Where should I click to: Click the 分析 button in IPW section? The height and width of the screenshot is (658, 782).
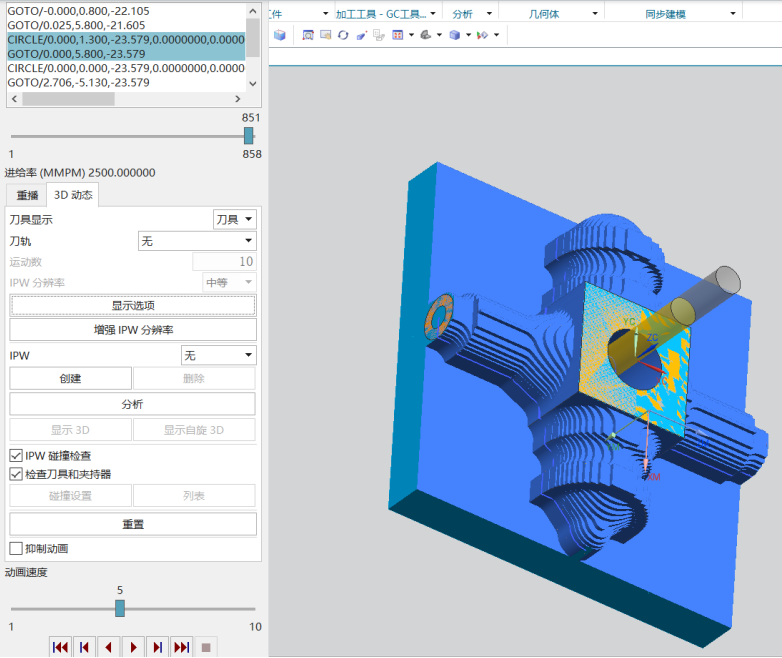click(x=133, y=404)
